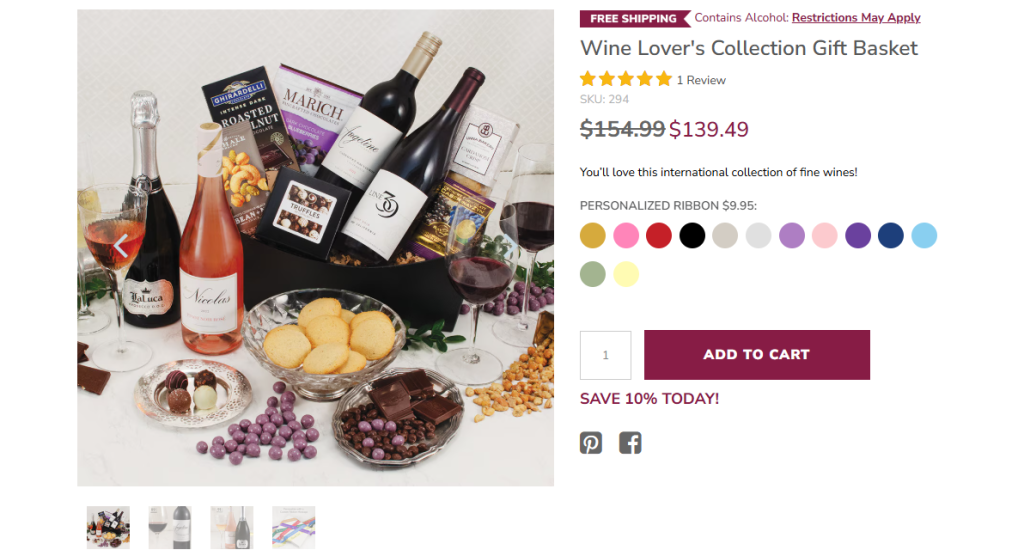The height and width of the screenshot is (556, 1024).
Task: View the rosé and sparkling thumbnail
Action: click(232, 527)
